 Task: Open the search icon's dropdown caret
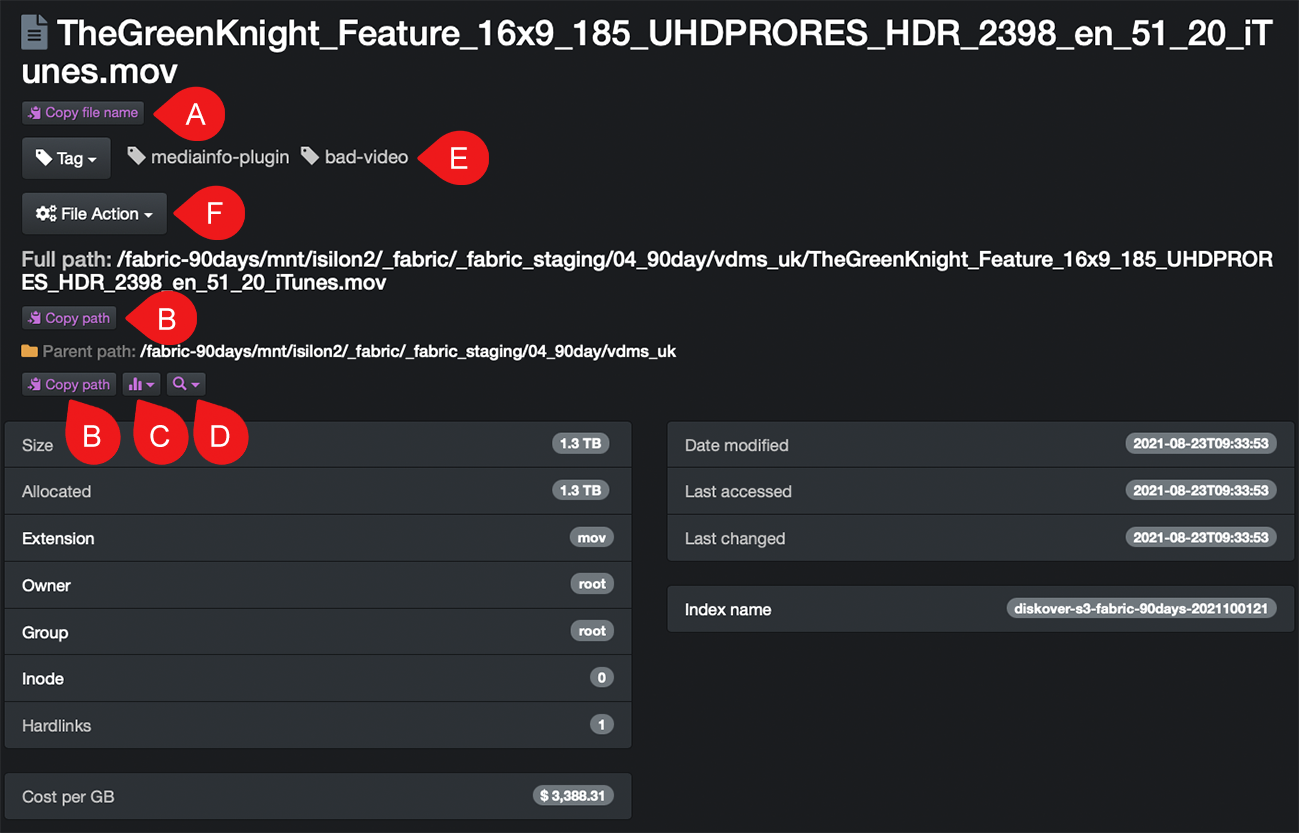point(193,383)
